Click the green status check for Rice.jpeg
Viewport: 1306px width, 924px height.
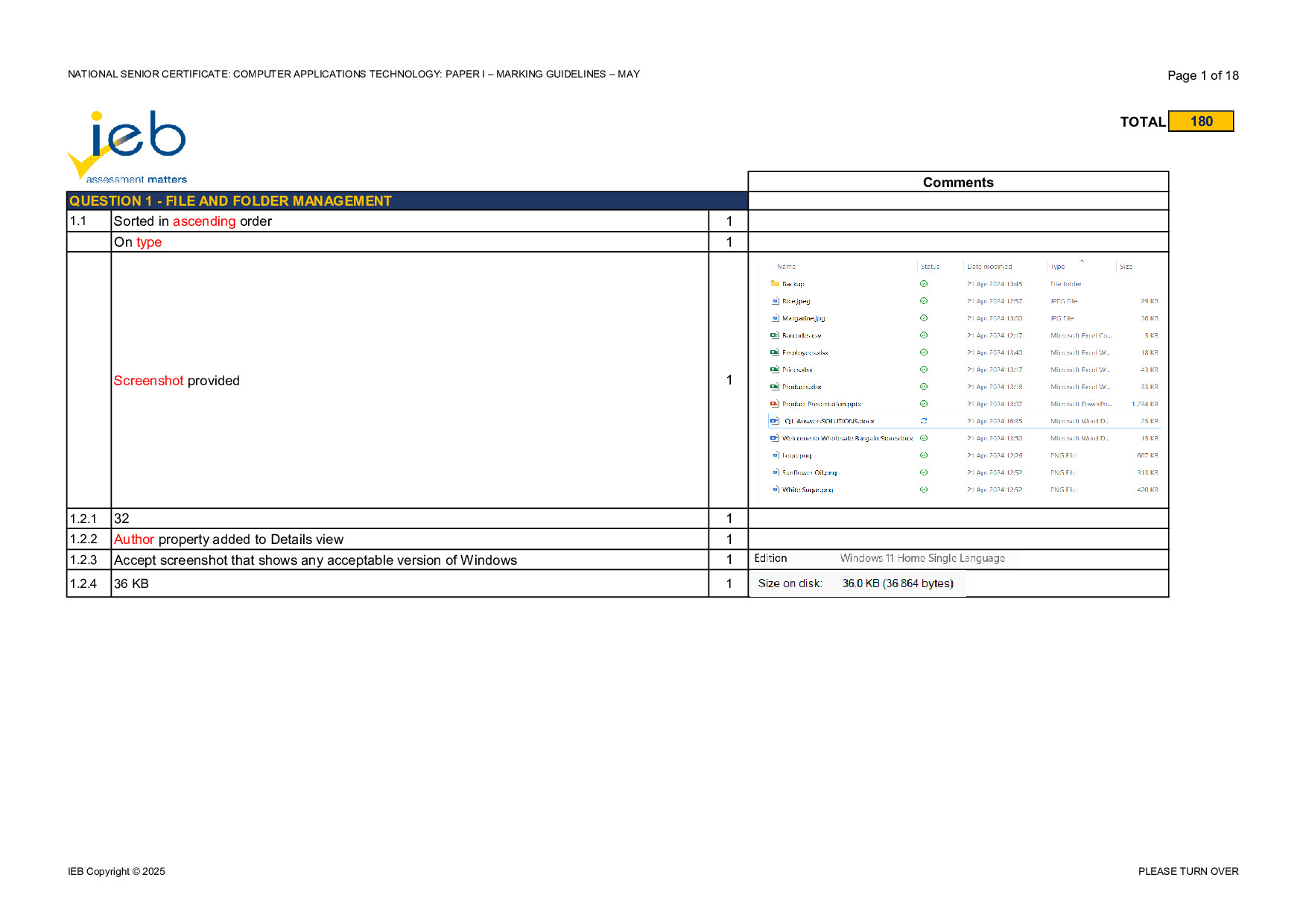click(x=924, y=301)
